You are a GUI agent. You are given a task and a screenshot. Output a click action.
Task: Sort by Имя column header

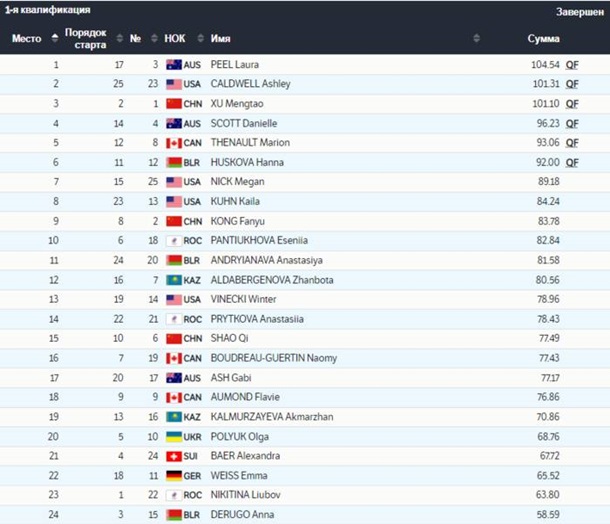[221, 39]
